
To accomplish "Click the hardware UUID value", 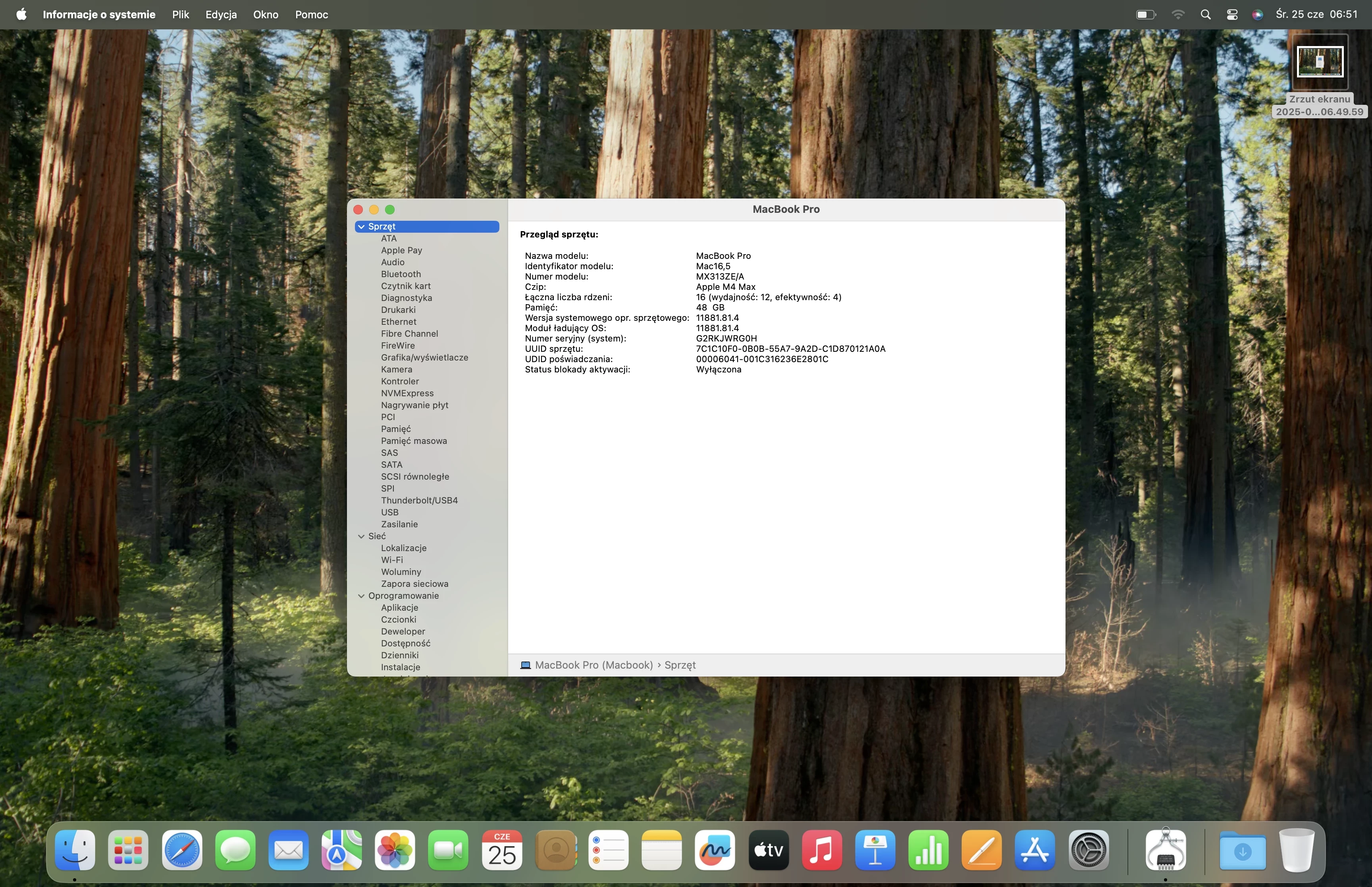I will coord(790,349).
